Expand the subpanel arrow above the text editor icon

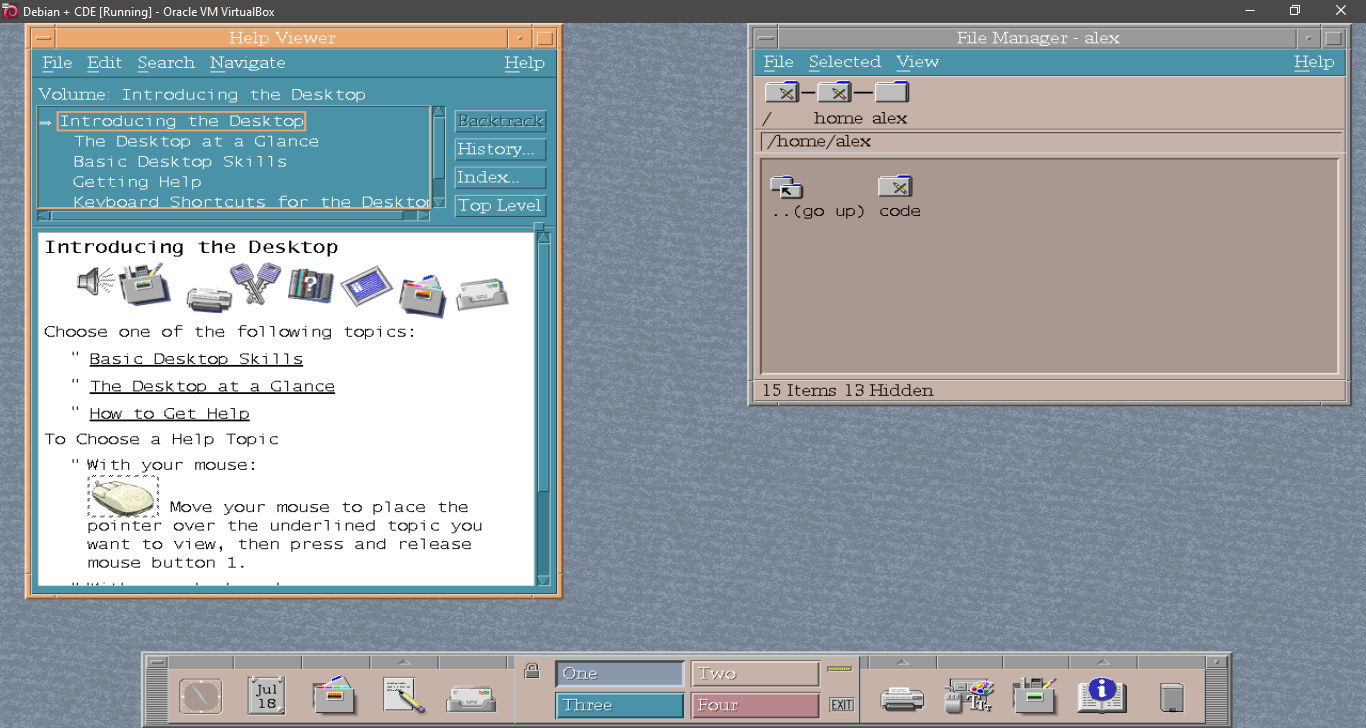coord(404,662)
